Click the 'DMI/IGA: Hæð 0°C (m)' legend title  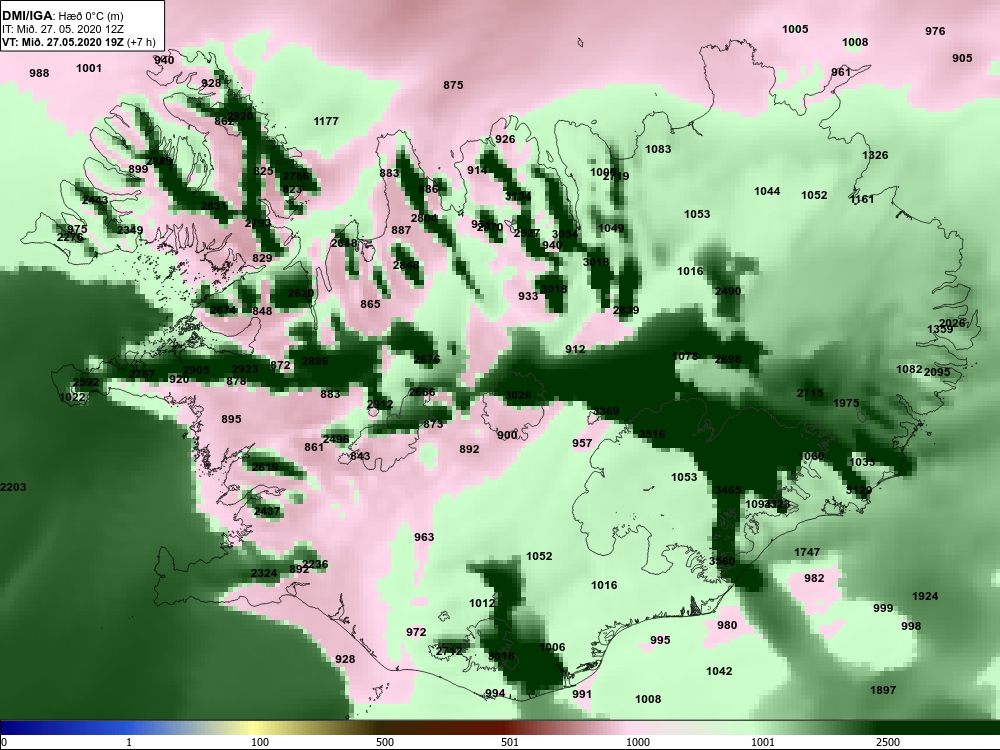(x=62, y=16)
